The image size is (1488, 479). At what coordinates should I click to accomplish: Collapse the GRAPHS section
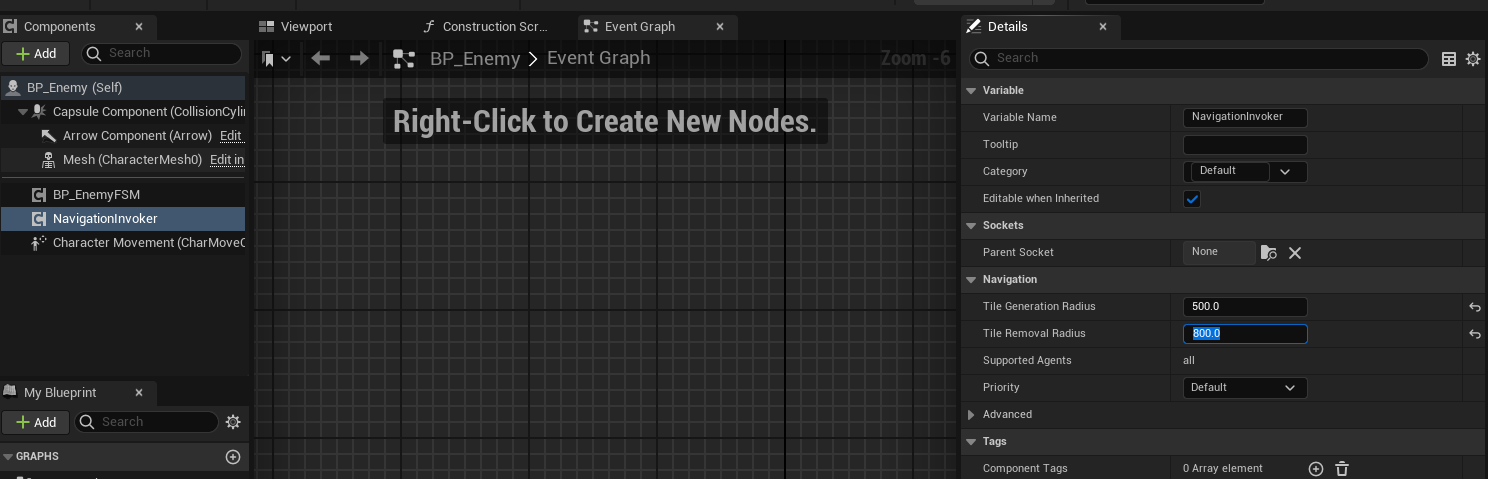tap(8, 456)
